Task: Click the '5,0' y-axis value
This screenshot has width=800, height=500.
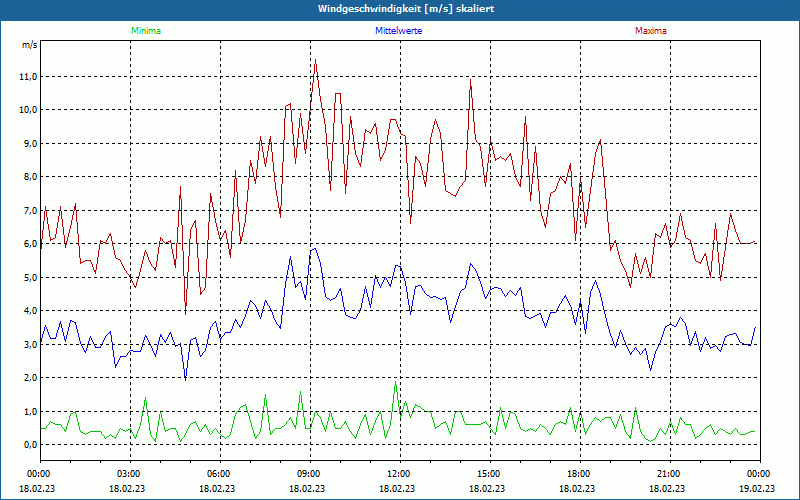Action: (30, 278)
